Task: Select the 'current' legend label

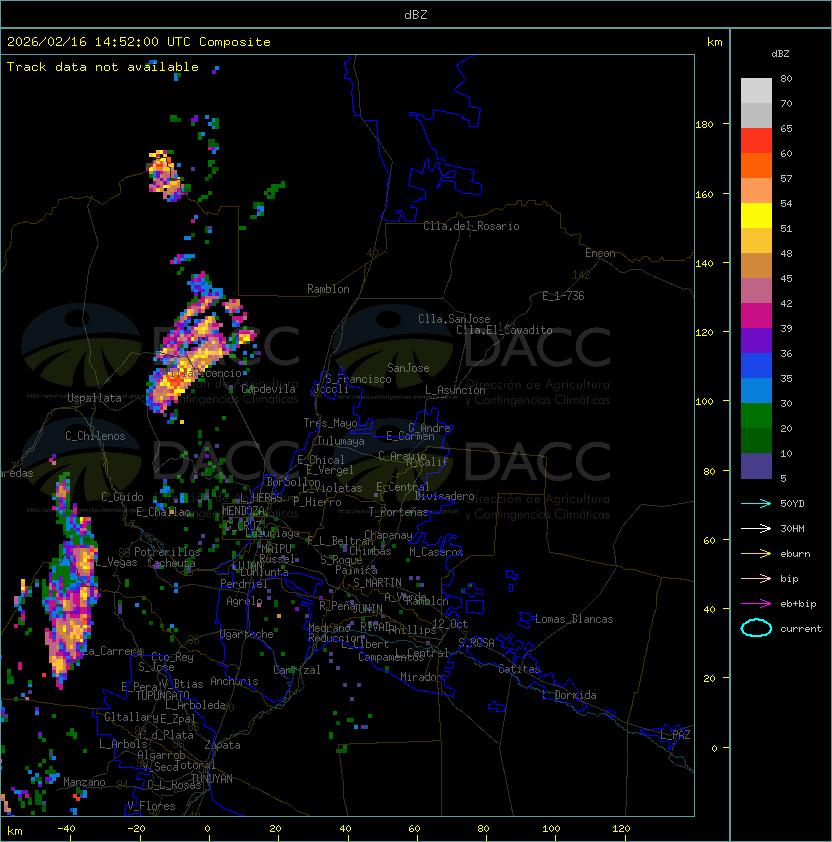Action: (x=801, y=629)
